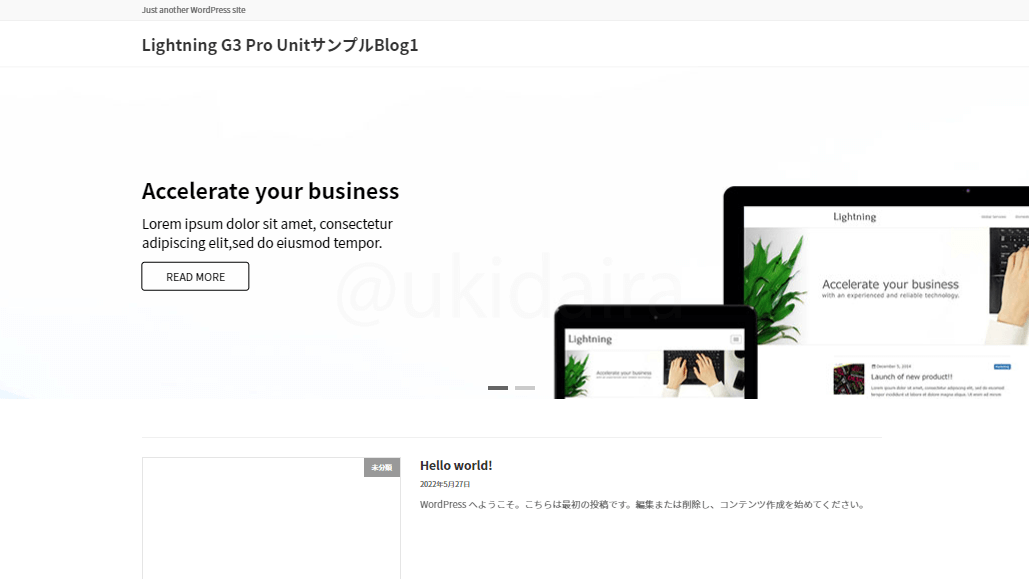Screen dimensions: 1029x579
Task: Click the Lorem ipsum slide description text
Action: (x=268, y=233)
